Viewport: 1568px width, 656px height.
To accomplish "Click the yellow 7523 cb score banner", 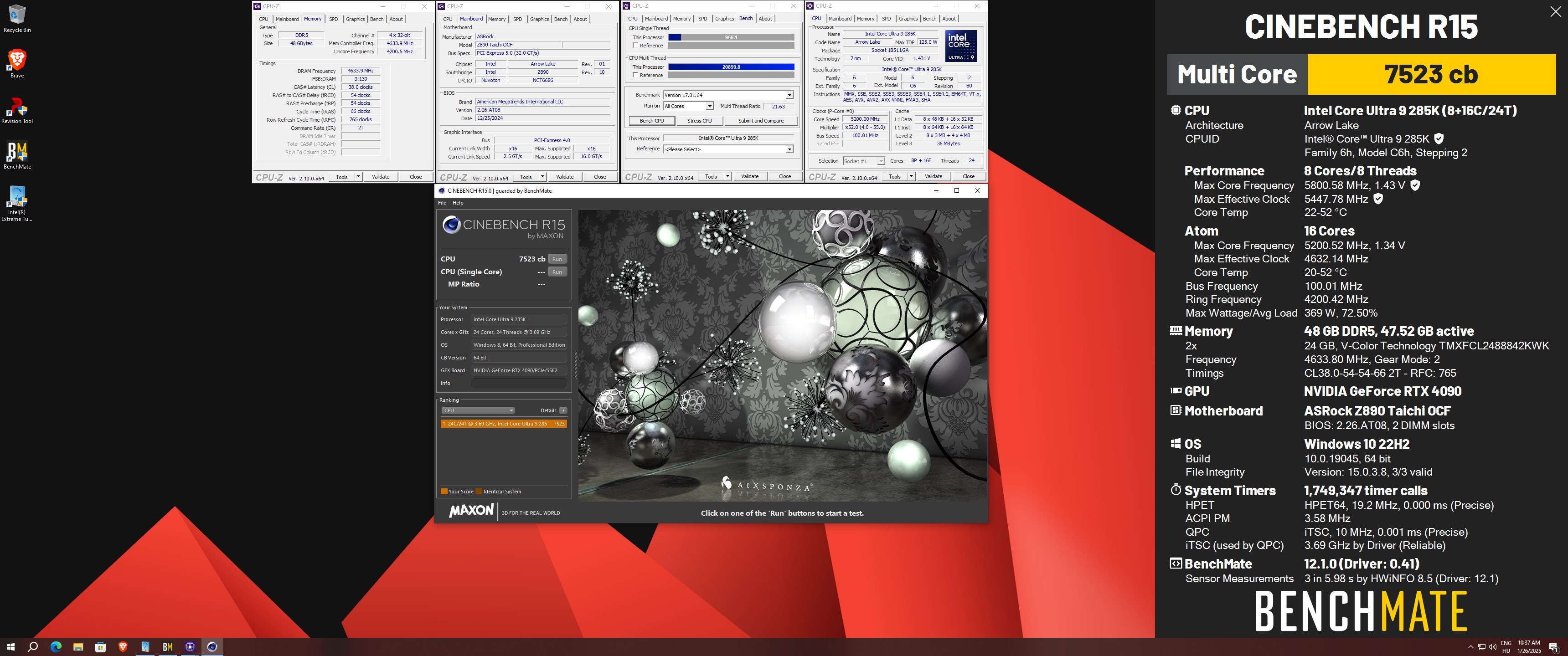I will point(1432,74).
